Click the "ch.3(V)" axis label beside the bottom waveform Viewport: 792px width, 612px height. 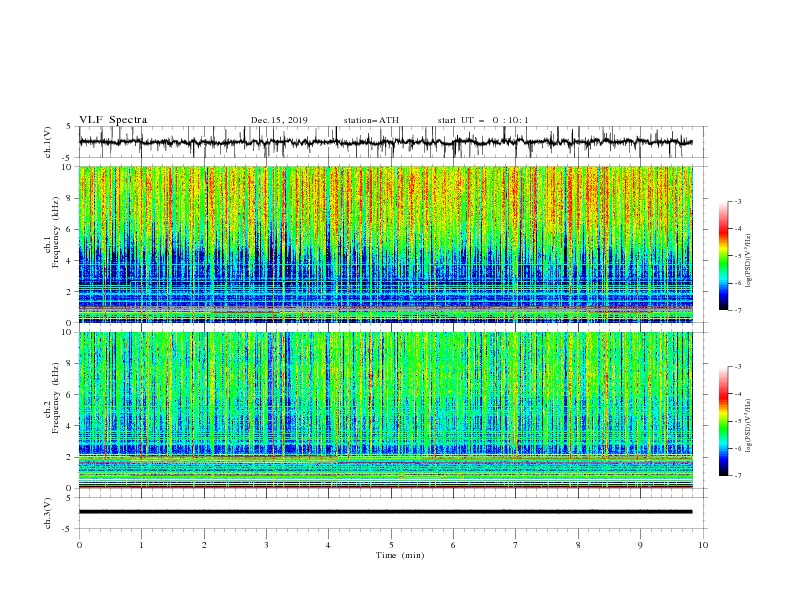click(48, 513)
